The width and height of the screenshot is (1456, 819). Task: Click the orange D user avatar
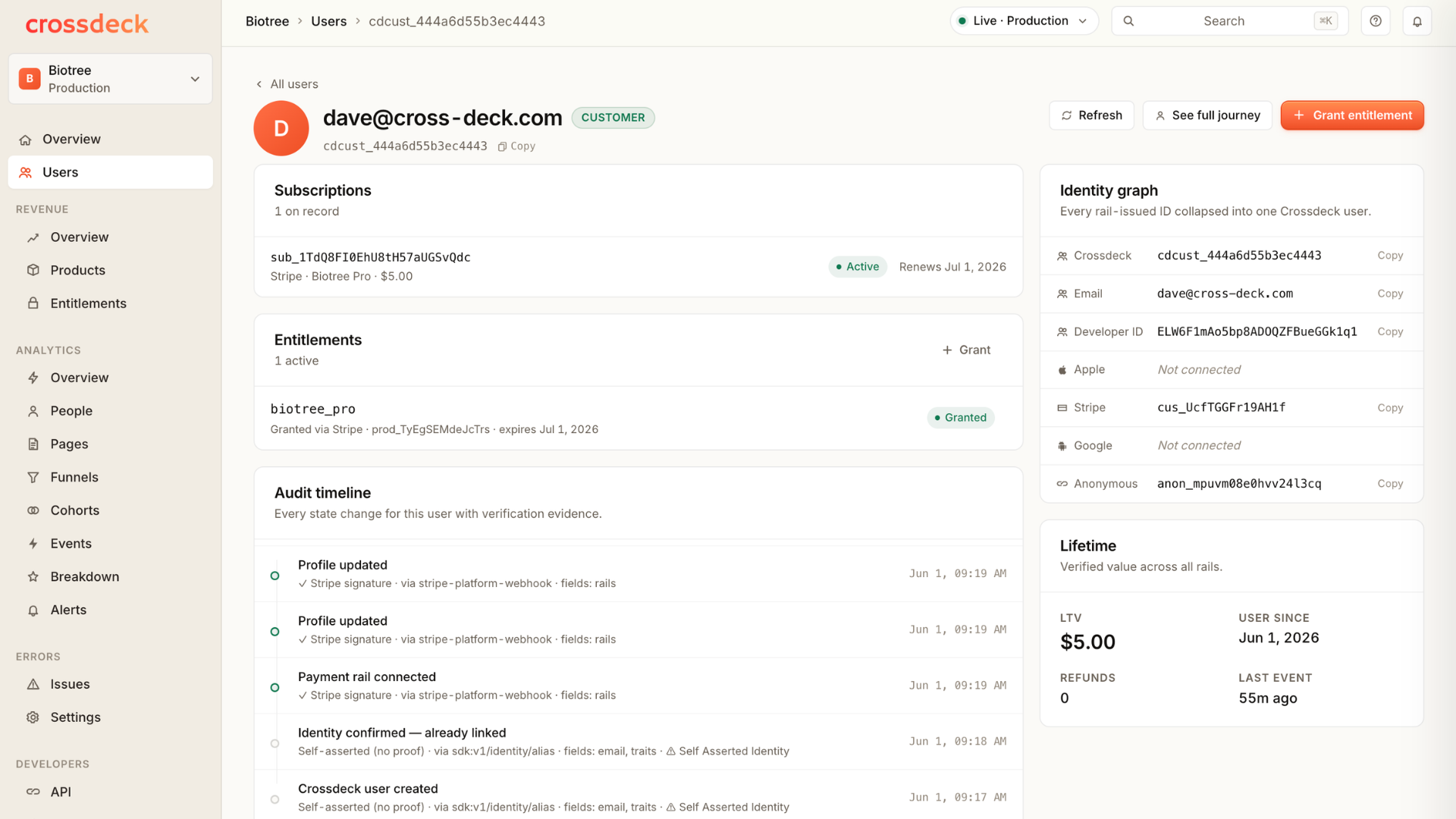[281, 128]
